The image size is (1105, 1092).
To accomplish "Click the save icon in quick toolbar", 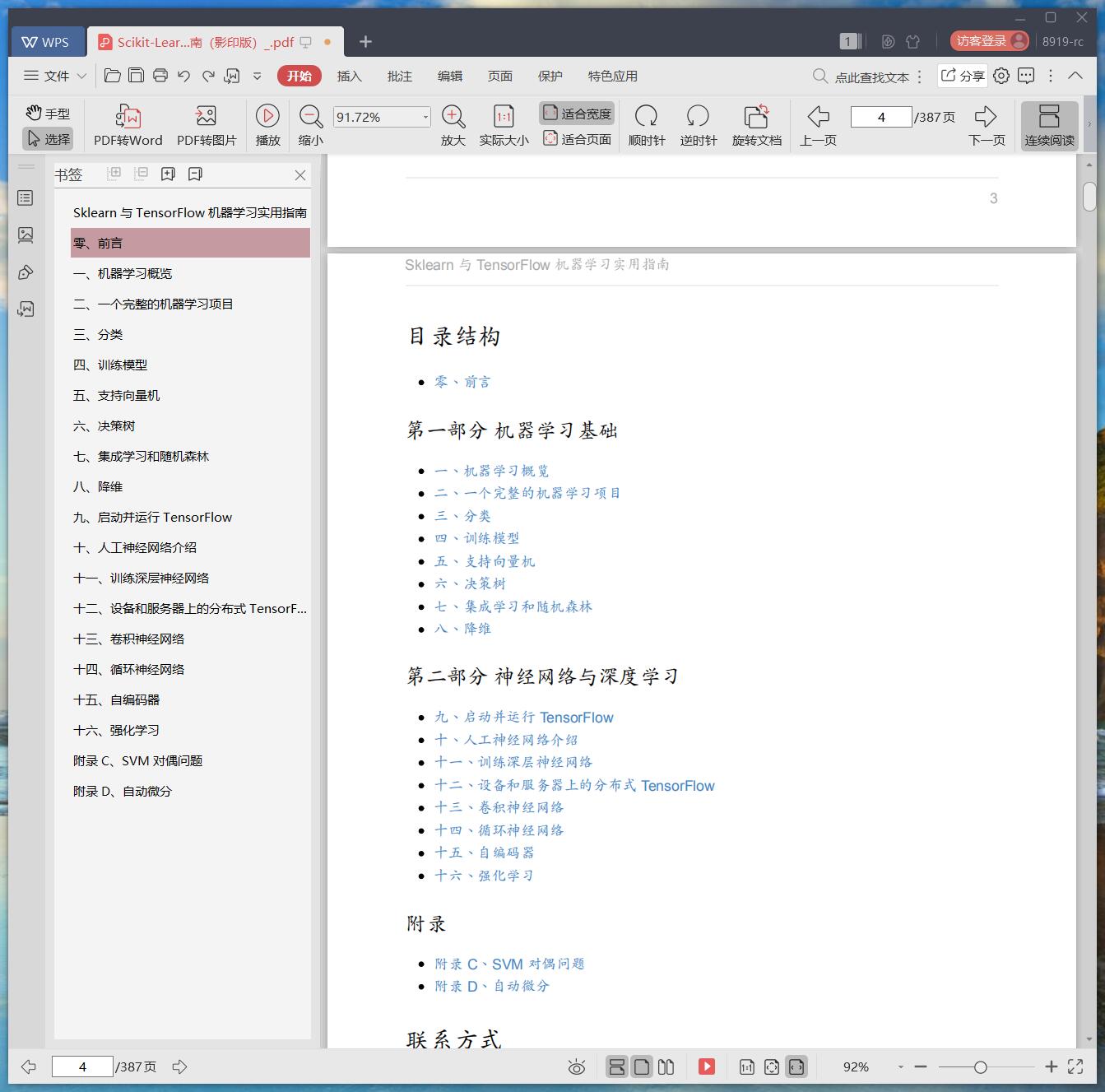I will [x=137, y=76].
